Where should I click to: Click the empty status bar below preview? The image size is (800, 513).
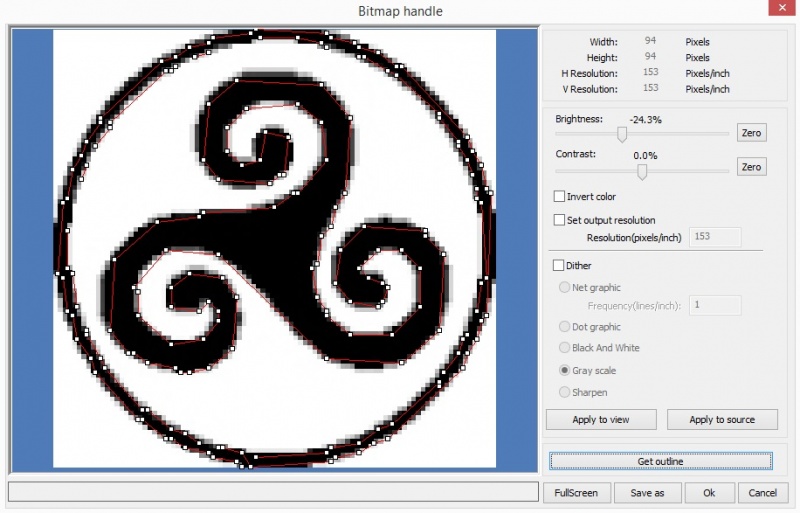(x=273, y=492)
